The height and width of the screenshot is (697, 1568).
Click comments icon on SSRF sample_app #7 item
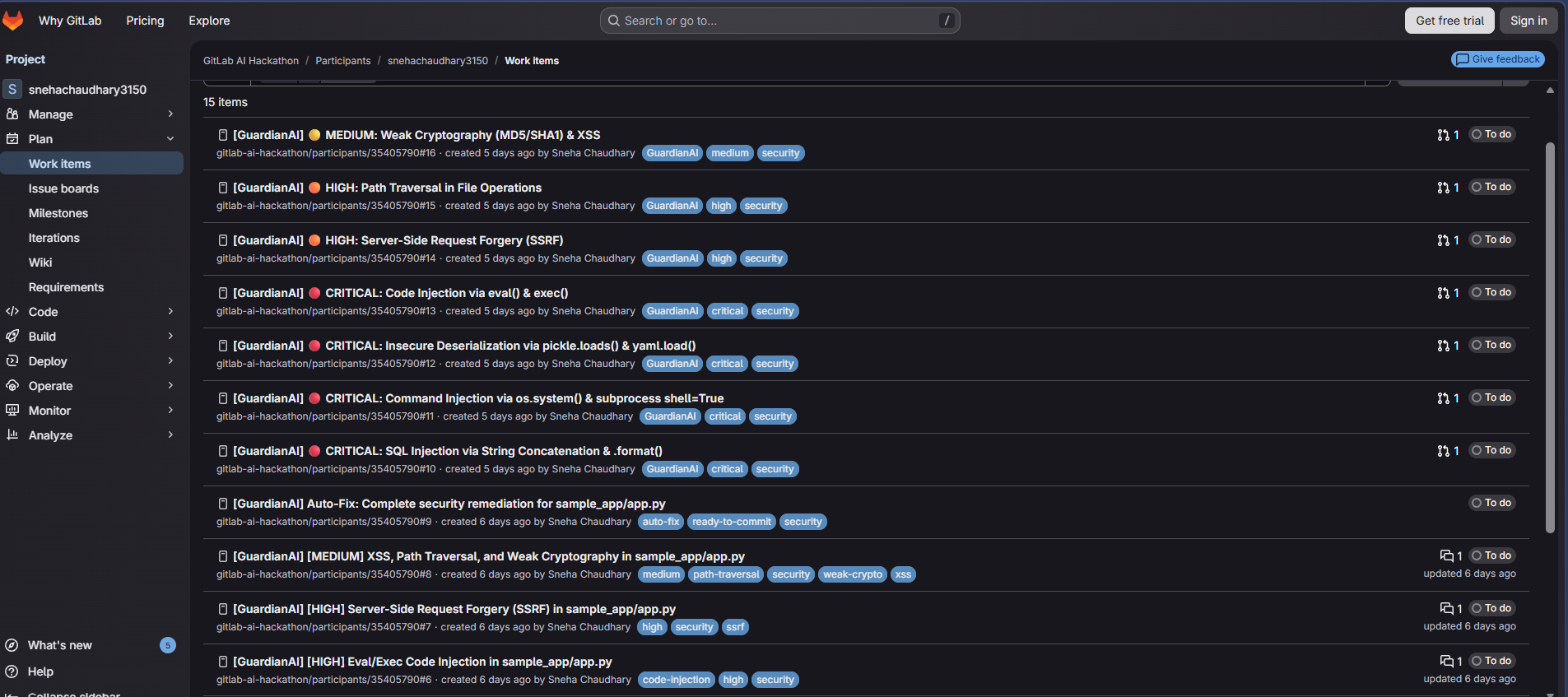[x=1447, y=609]
